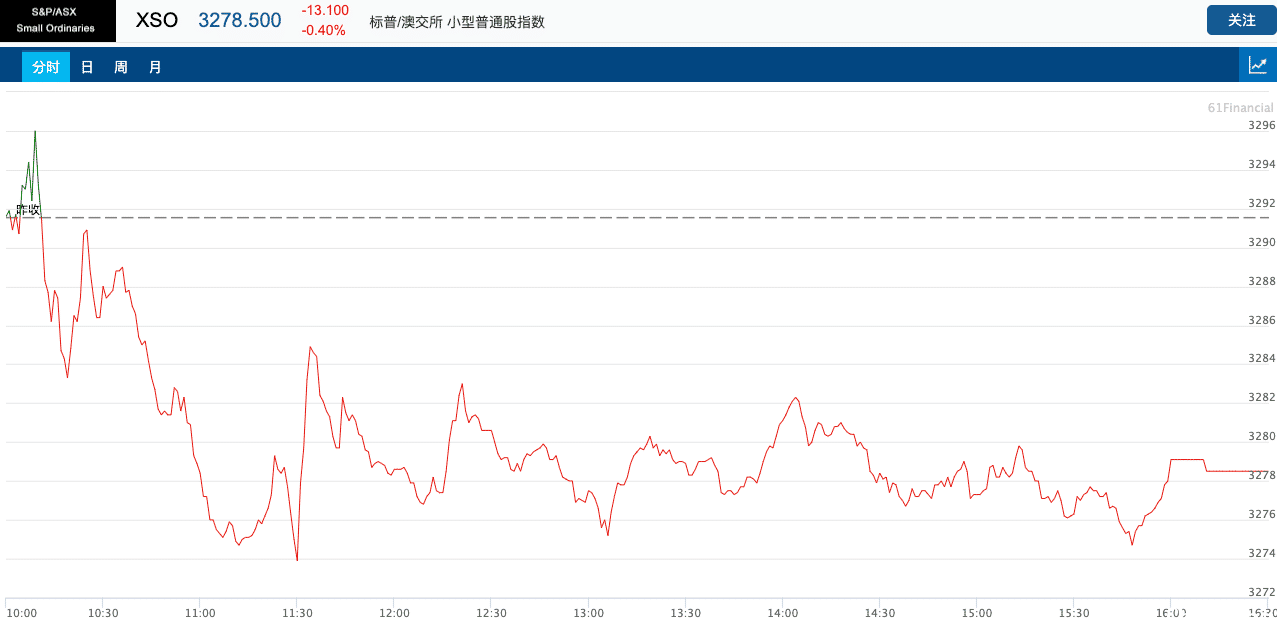Click the XSO ticker symbol
1277x629 pixels.
tap(157, 20)
